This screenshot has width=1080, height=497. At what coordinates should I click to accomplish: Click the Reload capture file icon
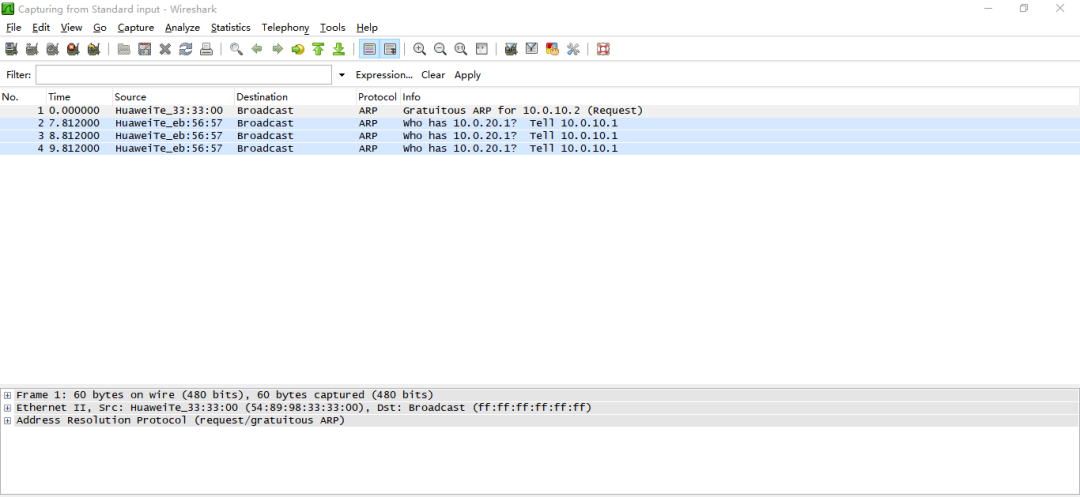(x=186, y=49)
